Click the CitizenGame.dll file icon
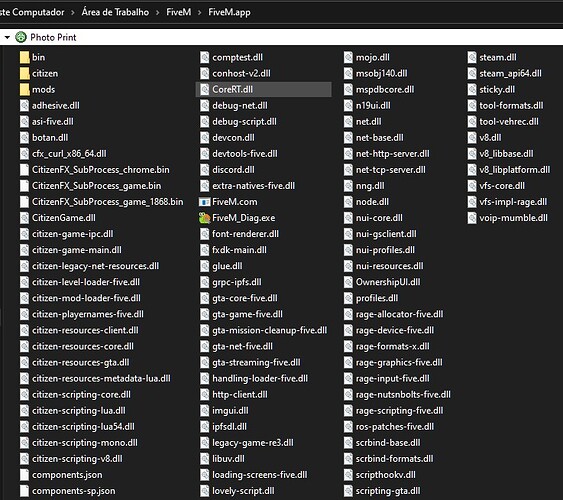This screenshot has width=563, height=500. coord(24,218)
